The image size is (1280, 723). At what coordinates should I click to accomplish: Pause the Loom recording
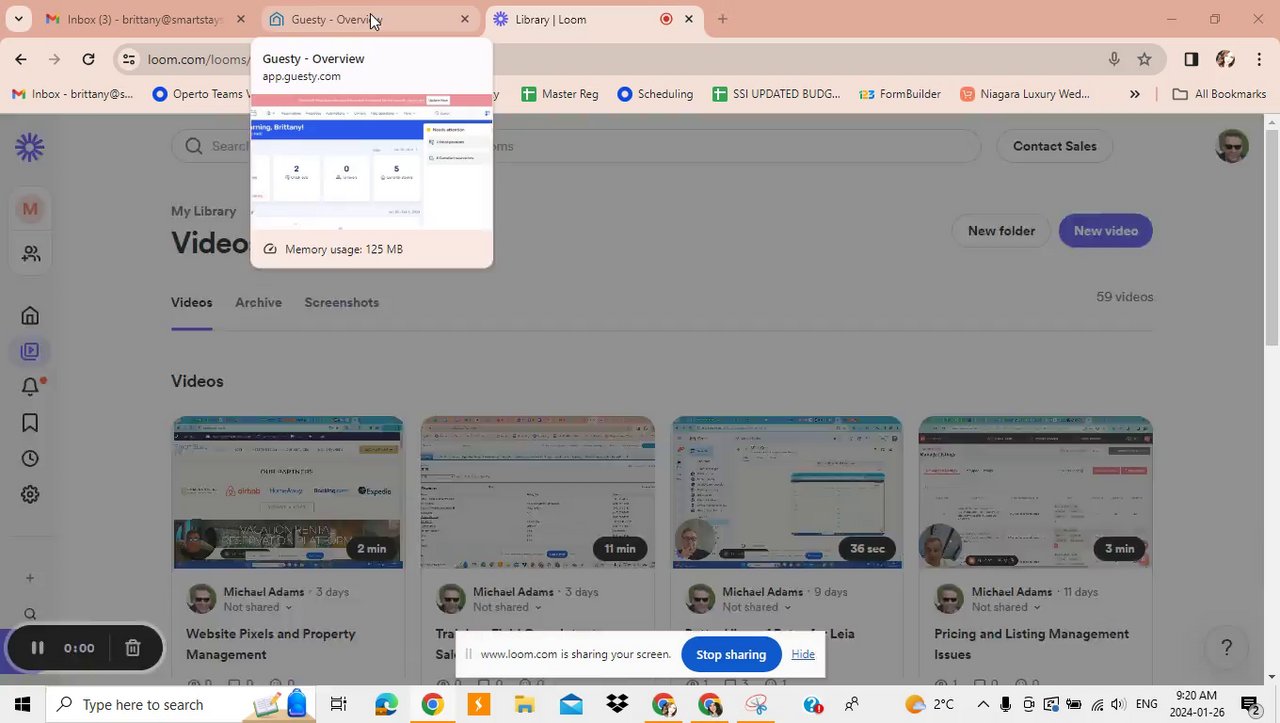(37, 648)
